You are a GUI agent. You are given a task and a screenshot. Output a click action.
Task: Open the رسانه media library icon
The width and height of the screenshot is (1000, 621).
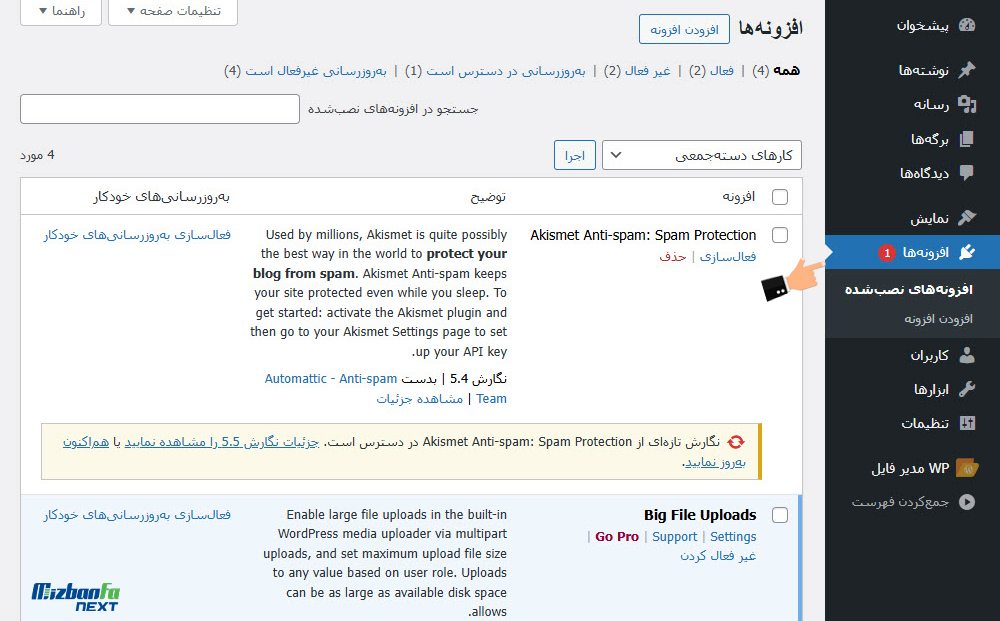click(966, 104)
